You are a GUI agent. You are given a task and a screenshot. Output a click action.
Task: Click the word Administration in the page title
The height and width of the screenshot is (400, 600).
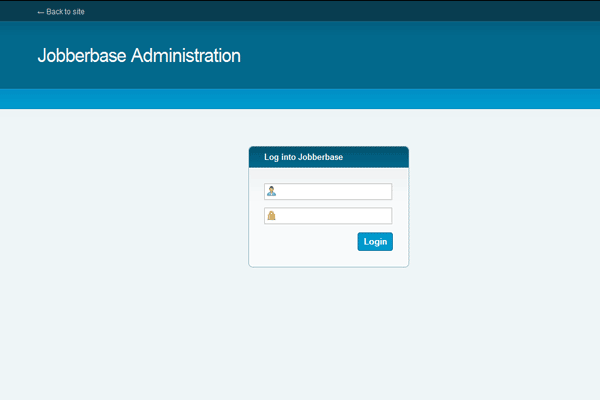pyautogui.click(x=186, y=56)
